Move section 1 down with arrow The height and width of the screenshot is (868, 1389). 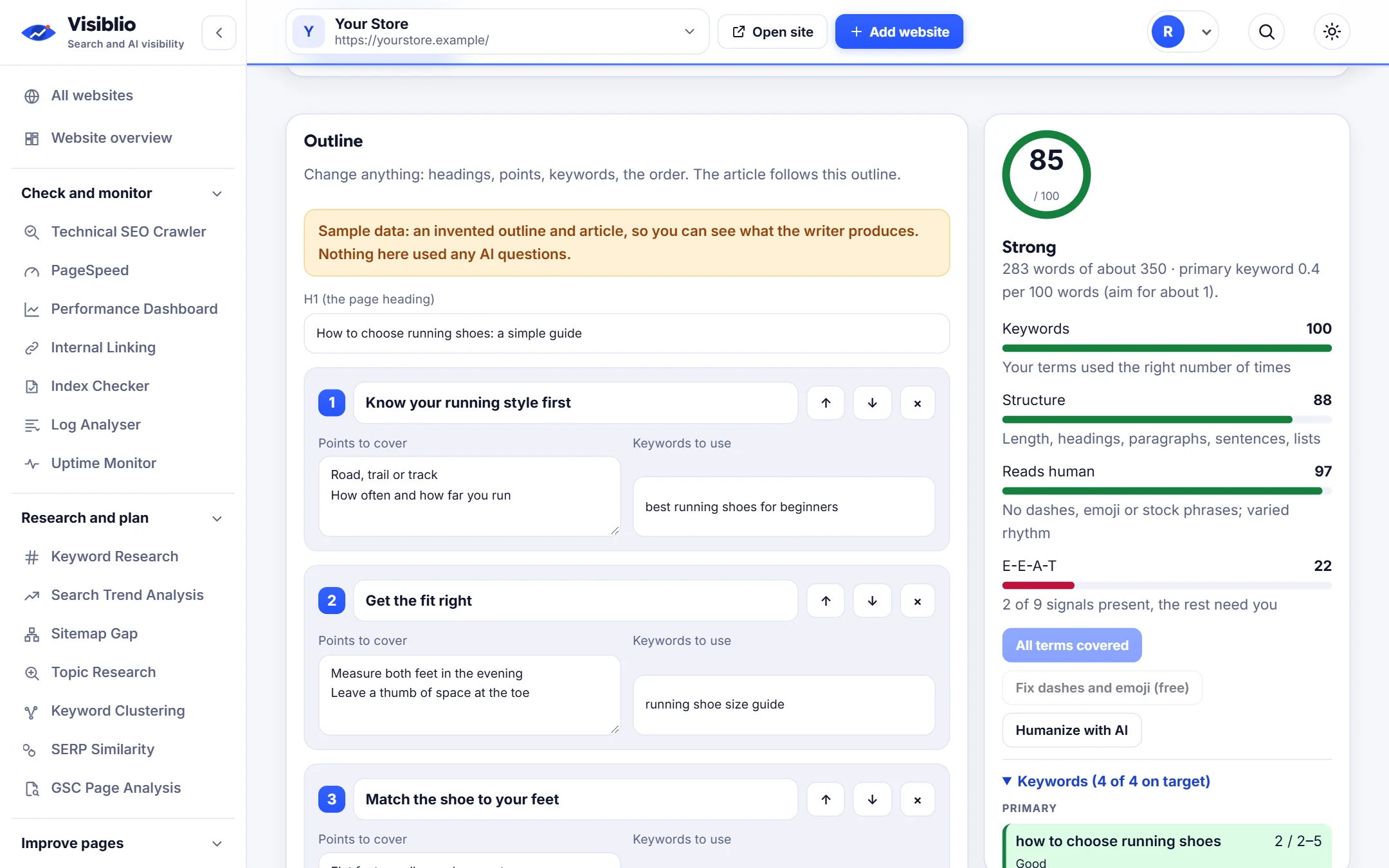(x=872, y=403)
